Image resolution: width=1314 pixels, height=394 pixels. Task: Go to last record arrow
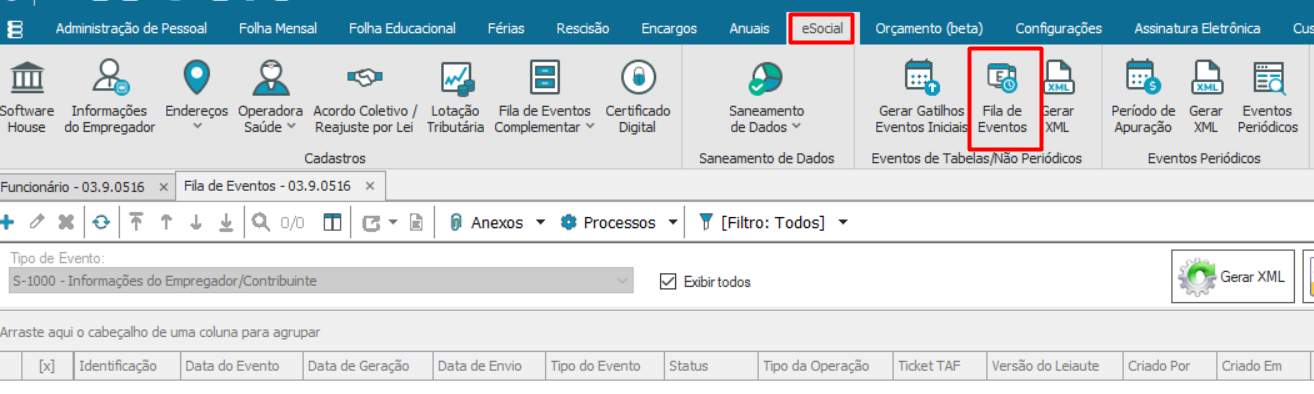pos(226,222)
